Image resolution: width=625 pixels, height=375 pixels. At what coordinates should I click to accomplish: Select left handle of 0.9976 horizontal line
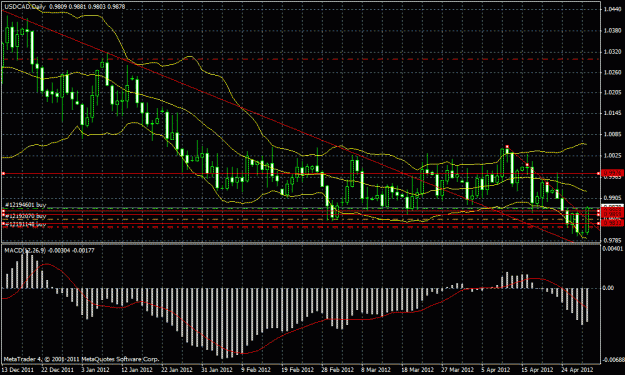pyautogui.click(x=3, y=174)
